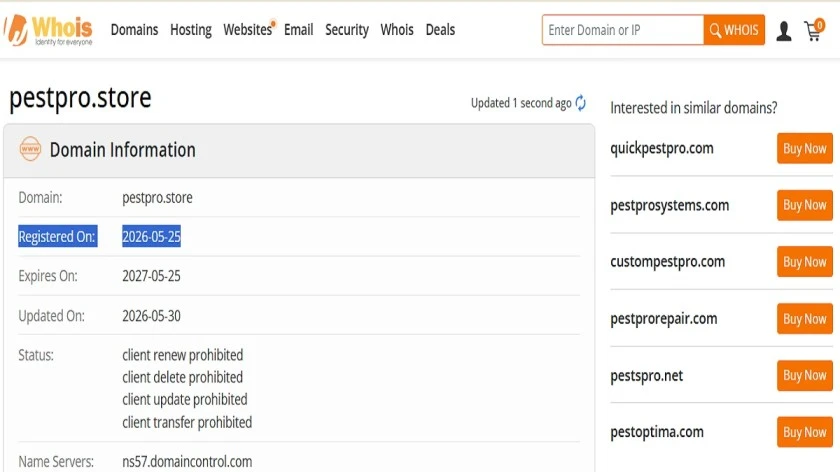Image resolution: width=840 pixels, height=472 pixels.
Task: Click the Whois logo in header
Action: coord(48,30)
